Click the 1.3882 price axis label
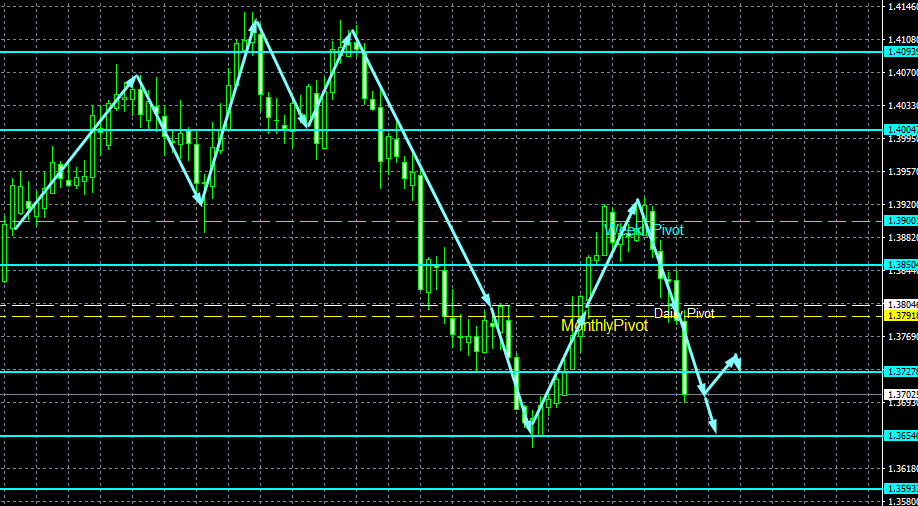This screenshot has width=918, height=506. [x=903, y=238]
